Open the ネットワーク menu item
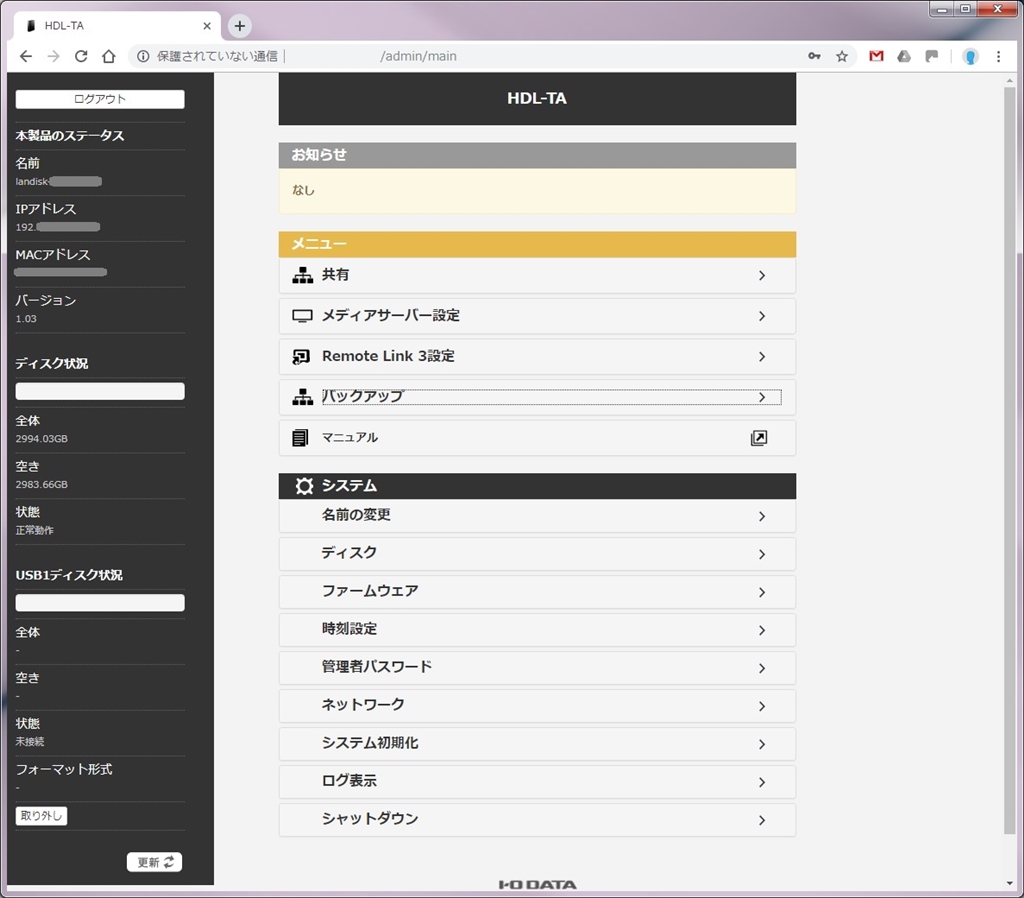Screen dimensions: 1024x898 point(537,706)
